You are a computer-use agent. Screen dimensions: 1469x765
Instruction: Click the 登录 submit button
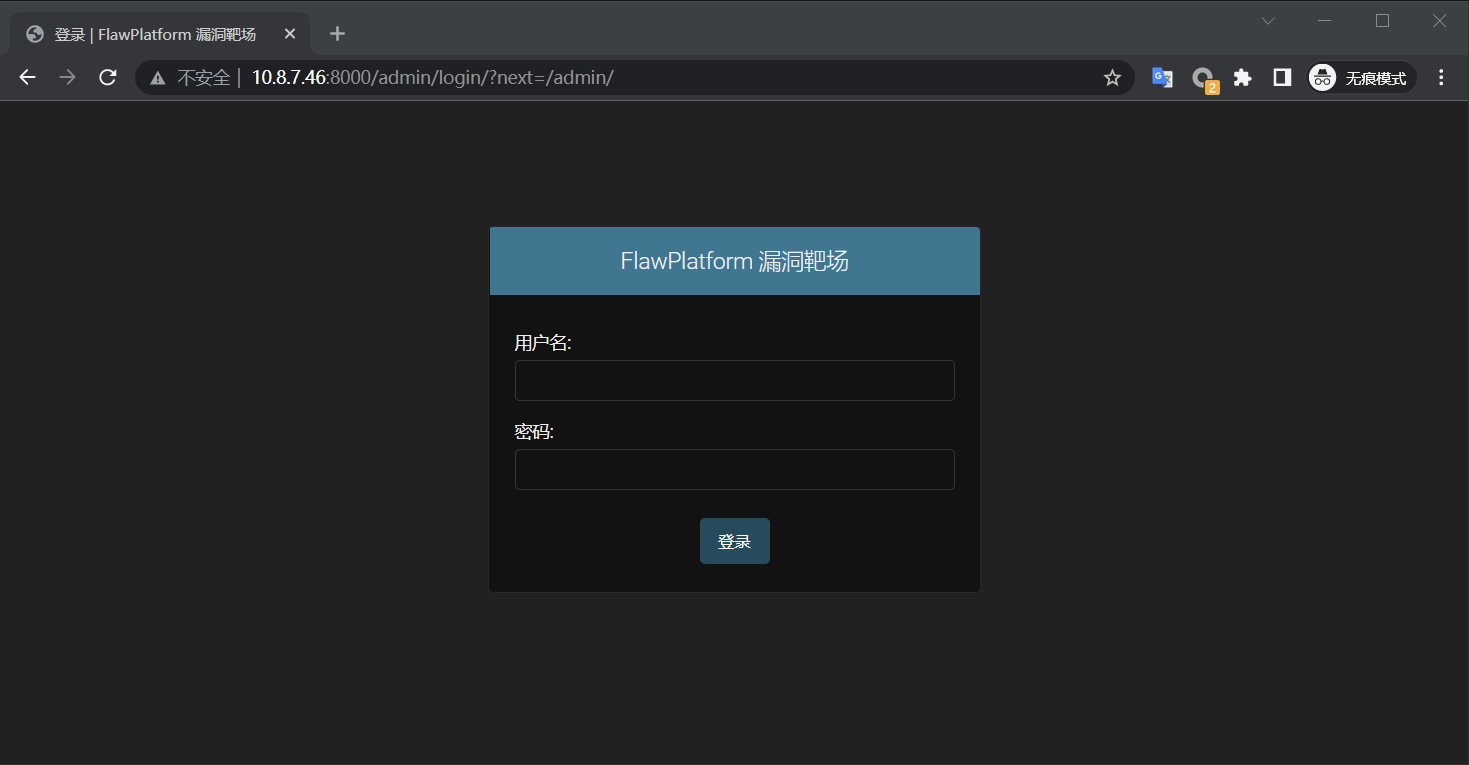point(735,541)
